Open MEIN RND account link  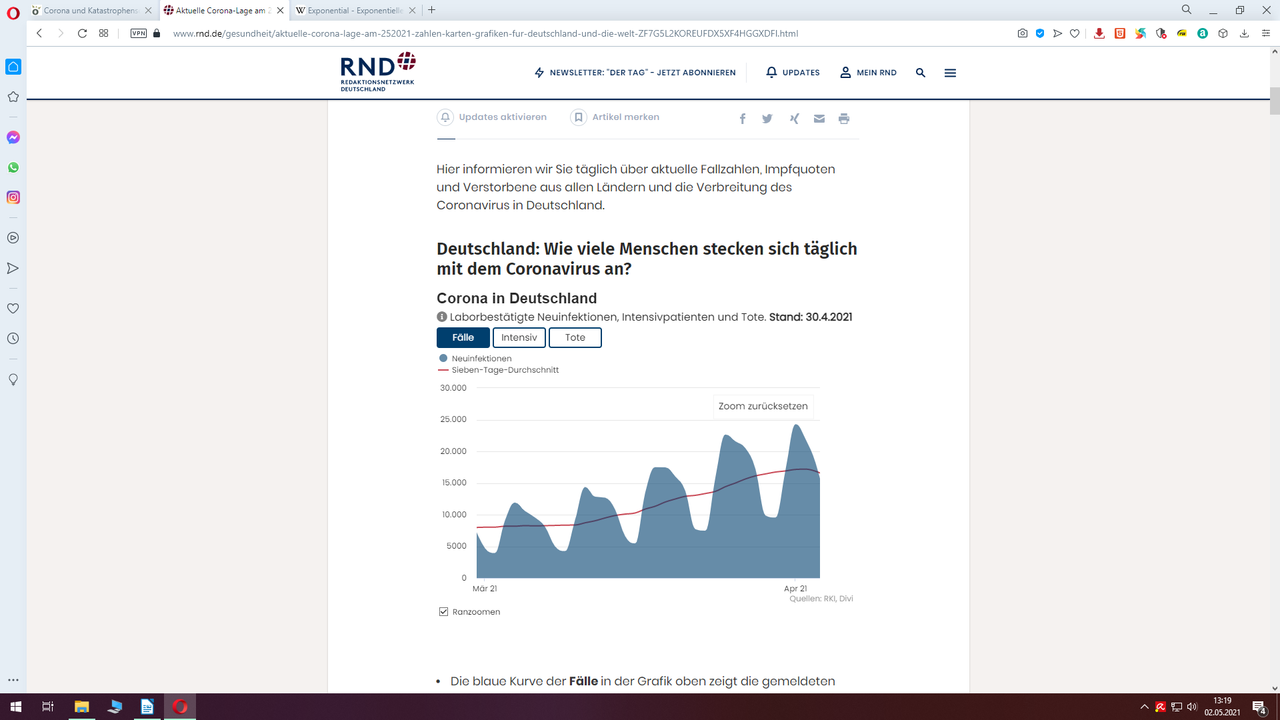pyautogui.click(x=868, y=73)
